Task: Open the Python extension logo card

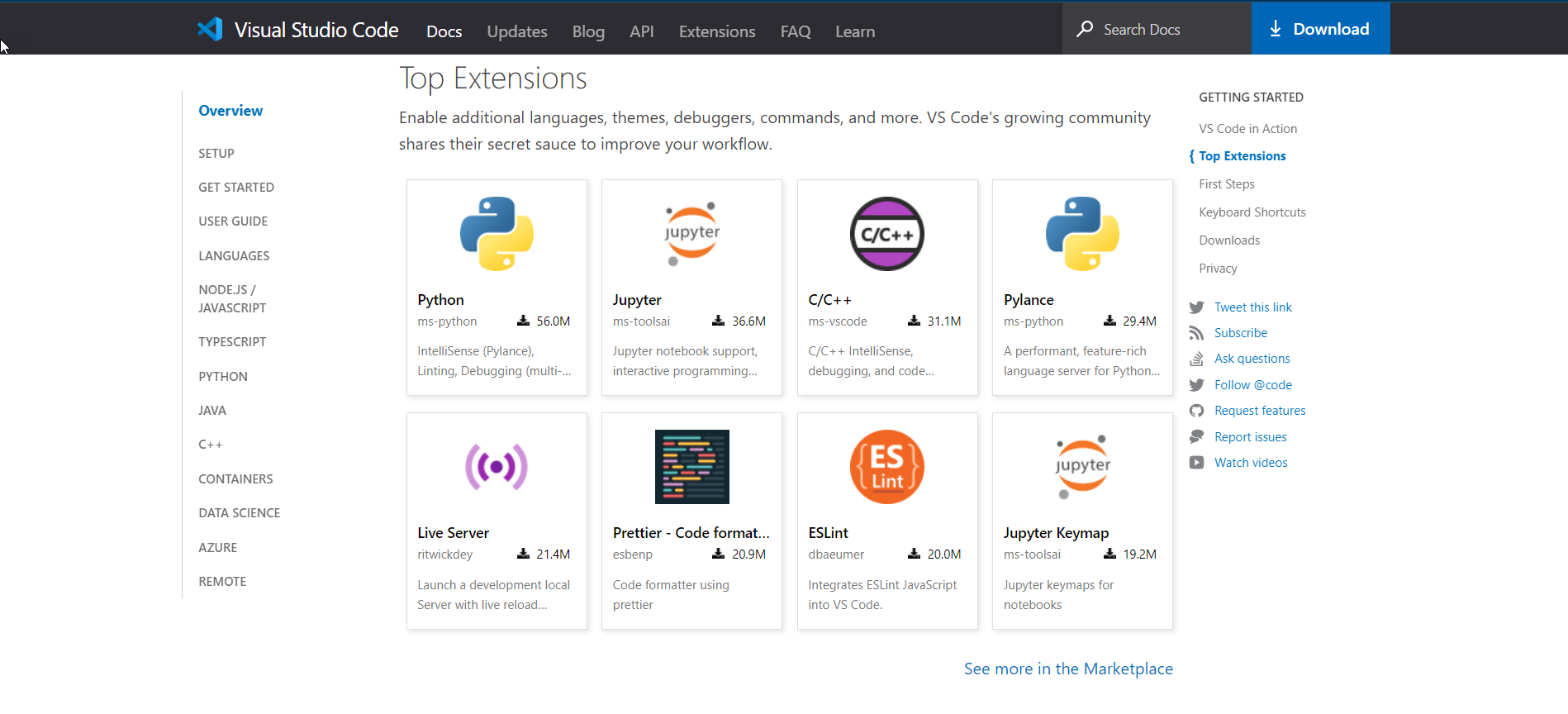Action: click(x=497, y=234)
